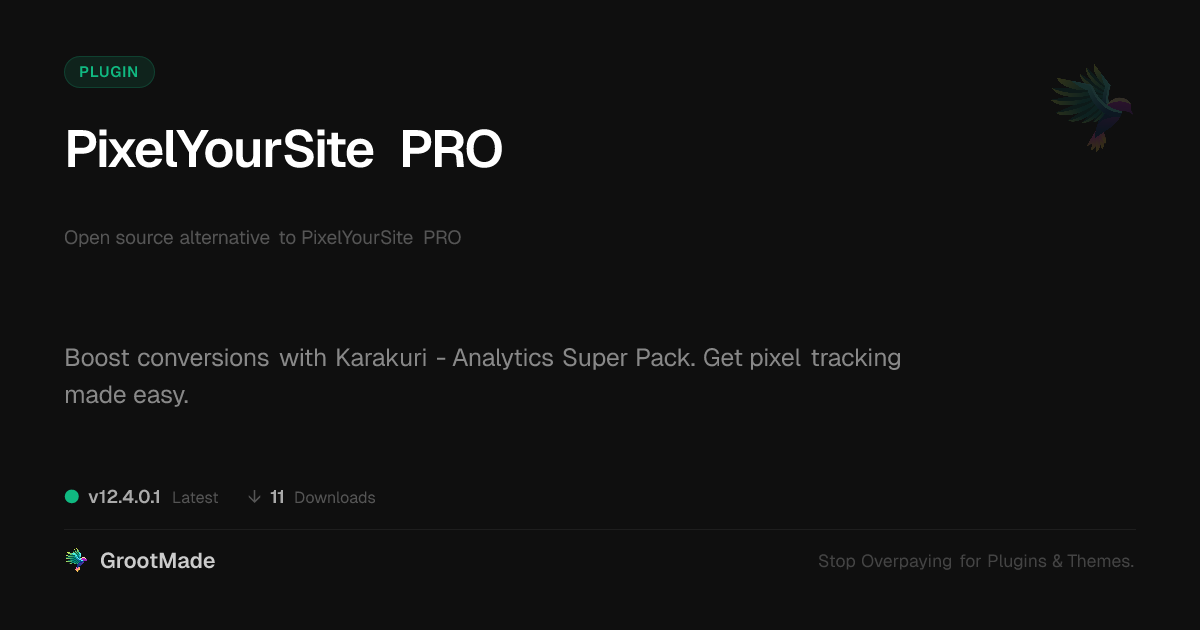Open the v12.4.0.1 version number
The height and width of the screenshot is (630, 1200).
[124, 497]
